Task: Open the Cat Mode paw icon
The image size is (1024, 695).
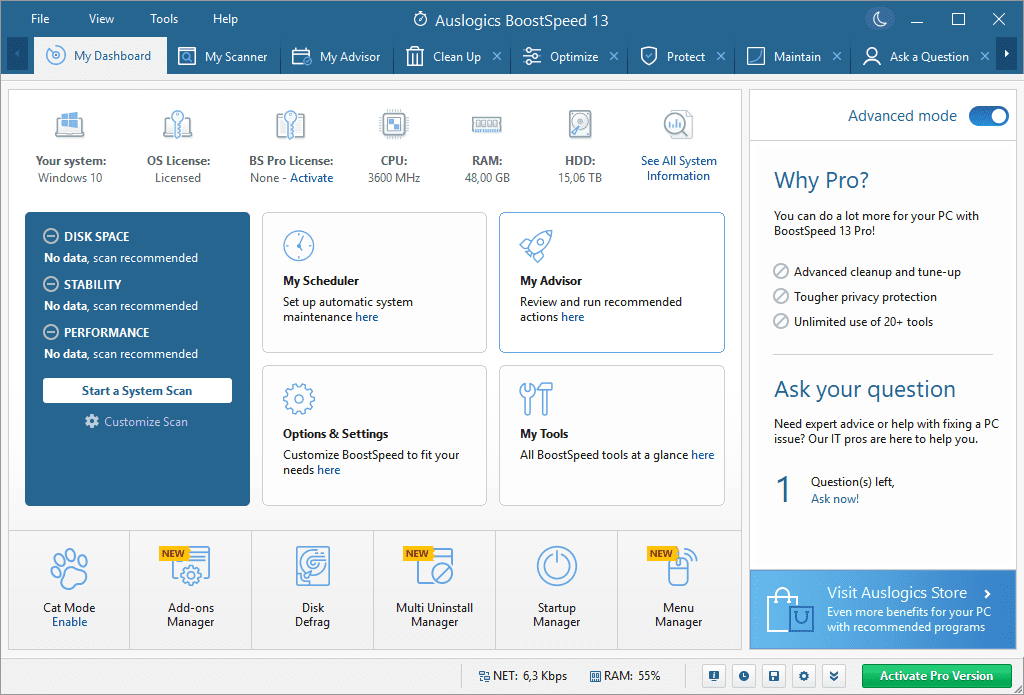Action: coord(69,569)
